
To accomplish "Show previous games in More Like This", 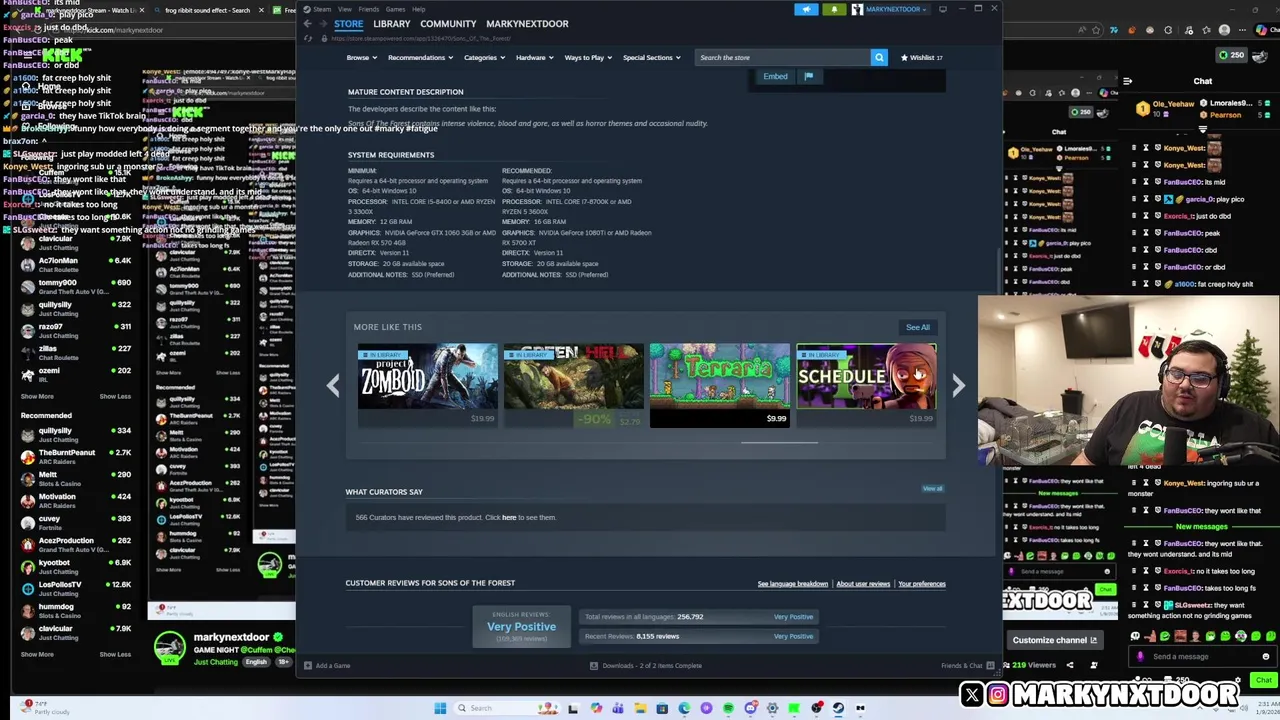I will click(333, 386).
